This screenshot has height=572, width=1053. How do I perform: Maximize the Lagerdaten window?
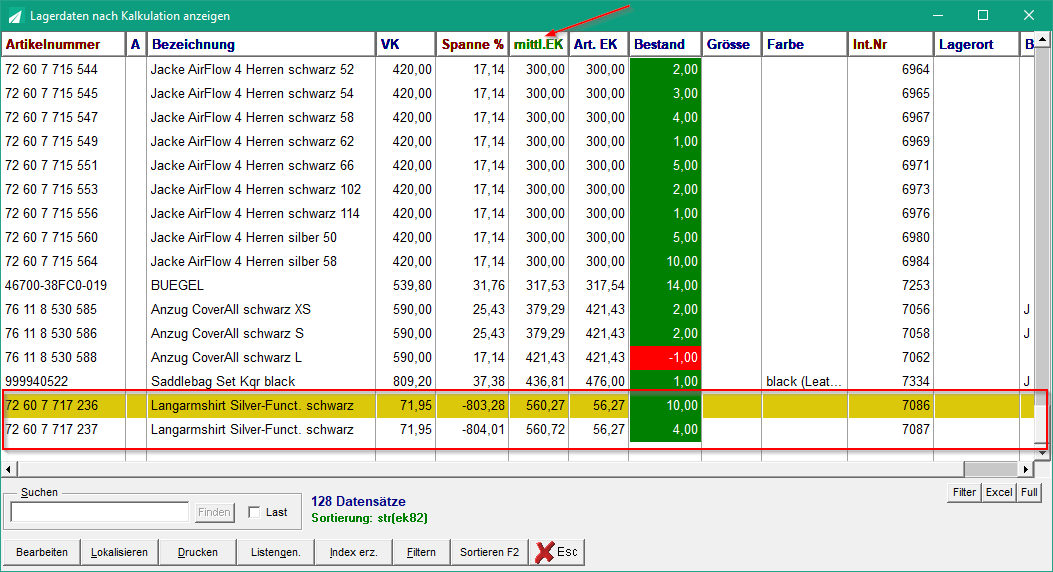pyautogui.click(x=982, y=15)
